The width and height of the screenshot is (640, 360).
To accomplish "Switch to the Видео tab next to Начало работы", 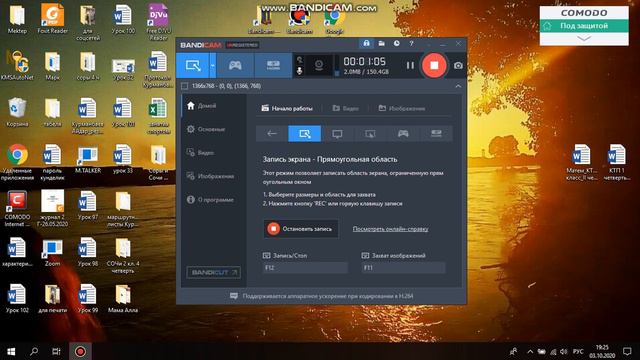I will (x=346, y=108).
